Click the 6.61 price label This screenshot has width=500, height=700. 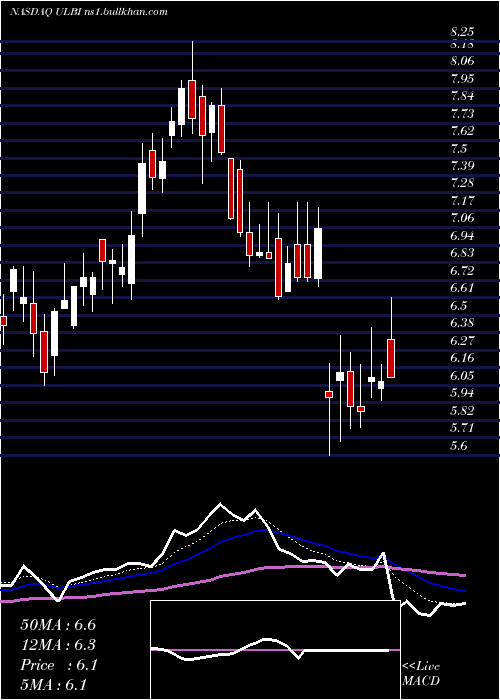point(462,288)
